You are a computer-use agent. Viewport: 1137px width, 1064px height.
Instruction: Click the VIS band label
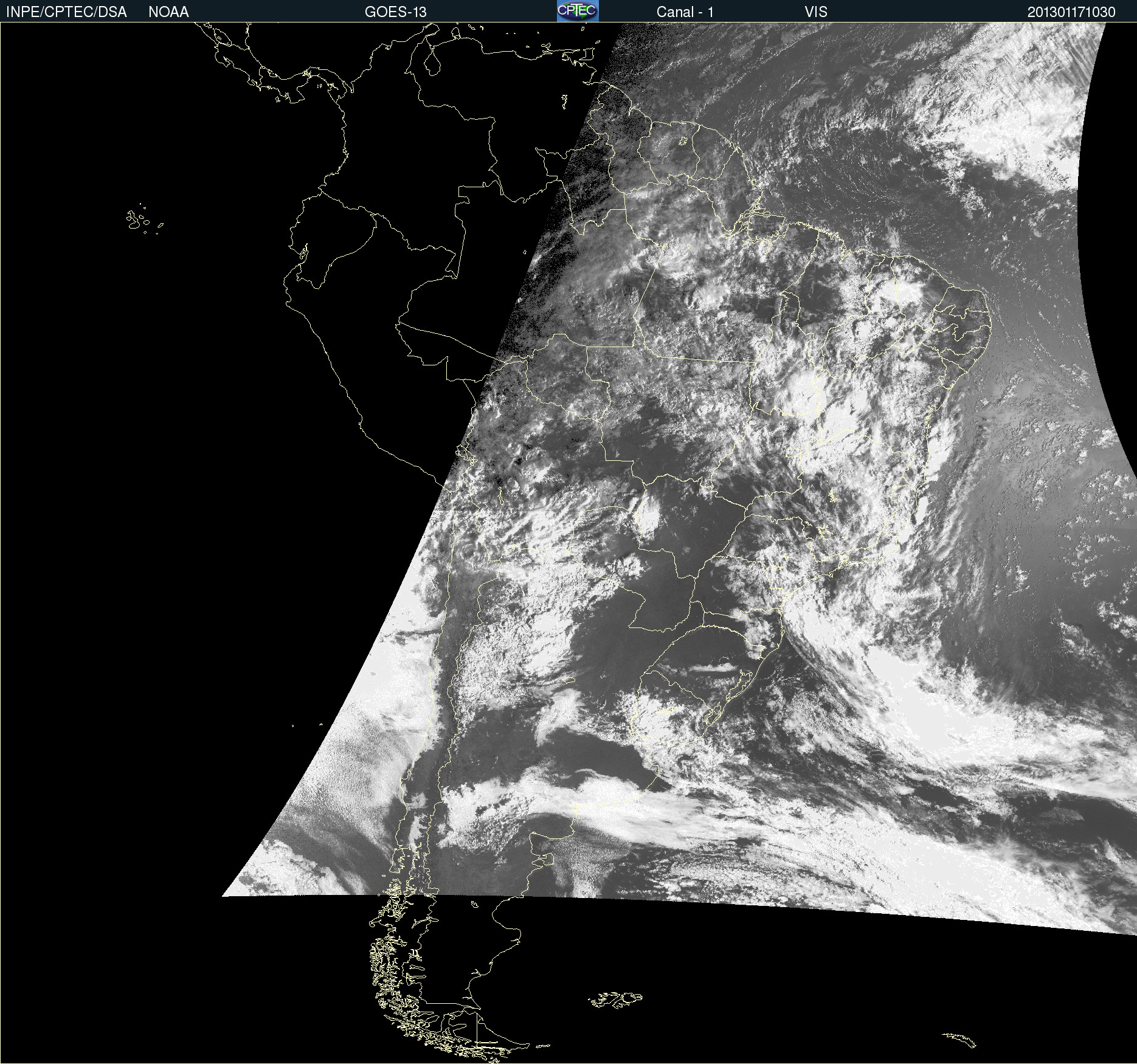pos(816,12)
